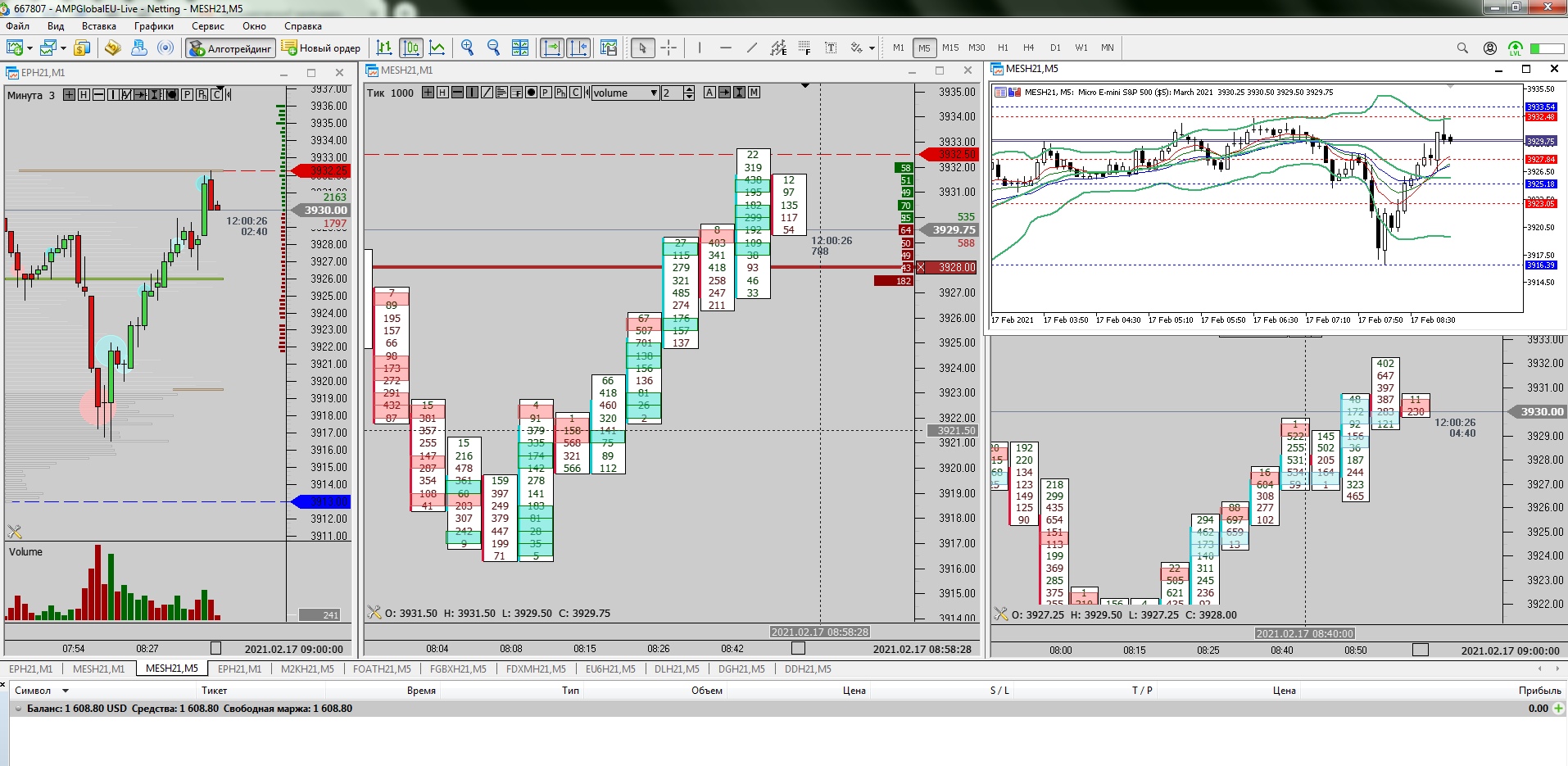1568x766 pixels.
Task: Set timeframe to MN
Action: point(1108,48)
